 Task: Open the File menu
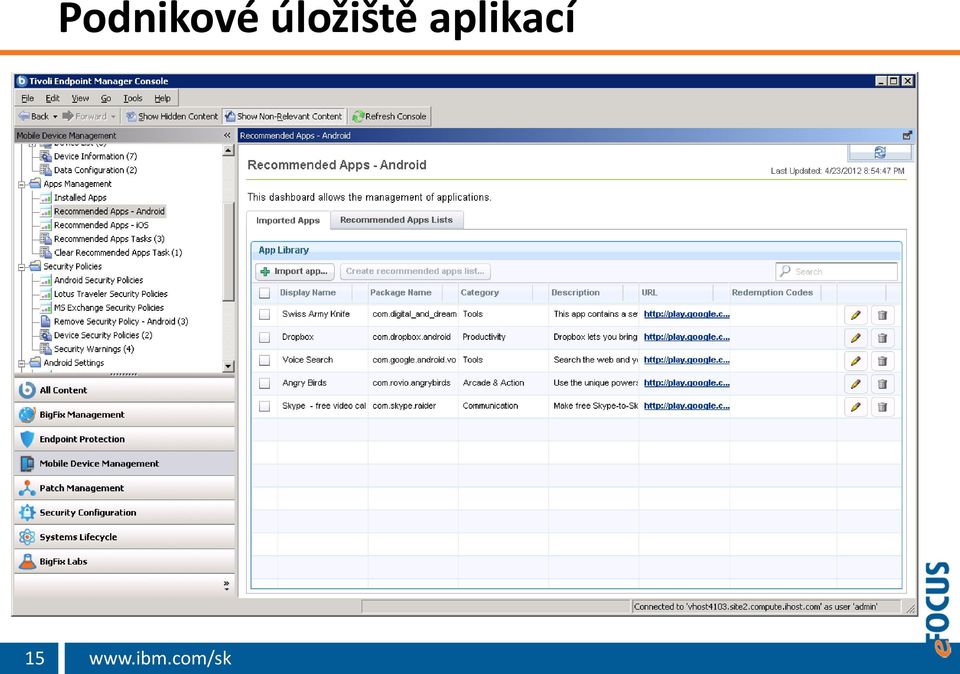point(28,98)
